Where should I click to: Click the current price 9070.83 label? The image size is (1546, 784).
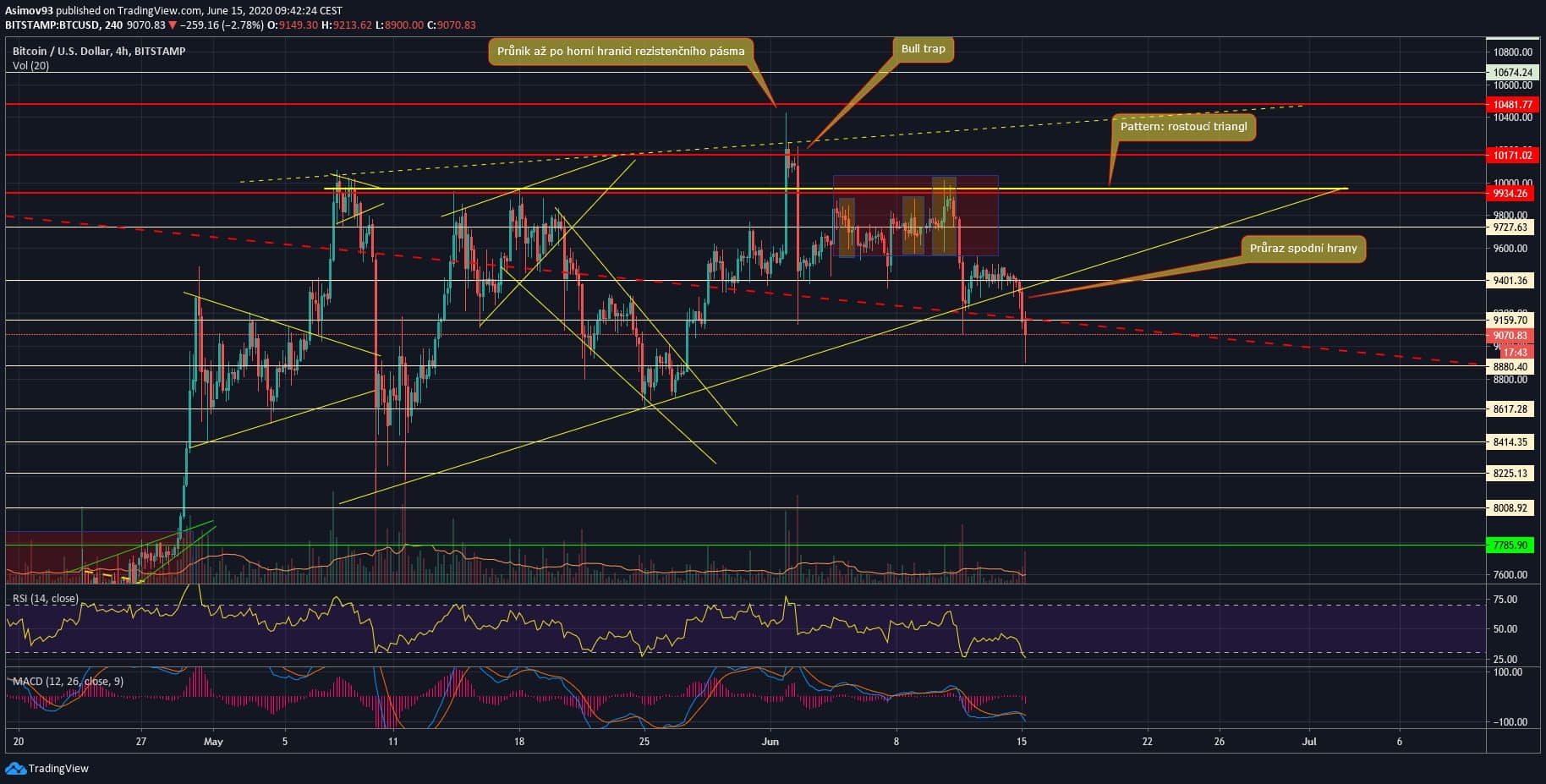pyautogui.click(x=1510, y=336)
